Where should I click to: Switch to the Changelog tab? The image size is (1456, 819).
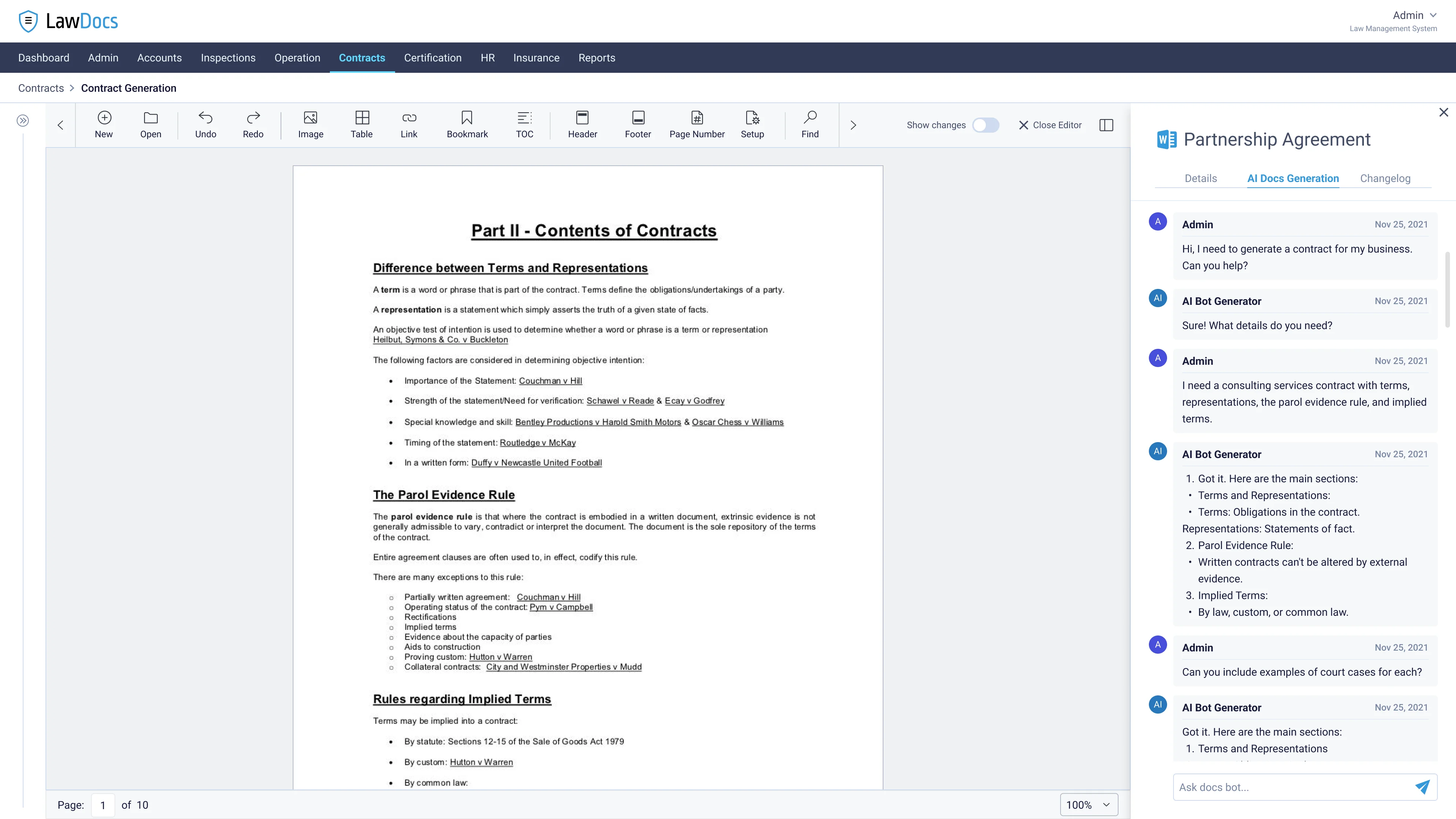coord(1385,178)
